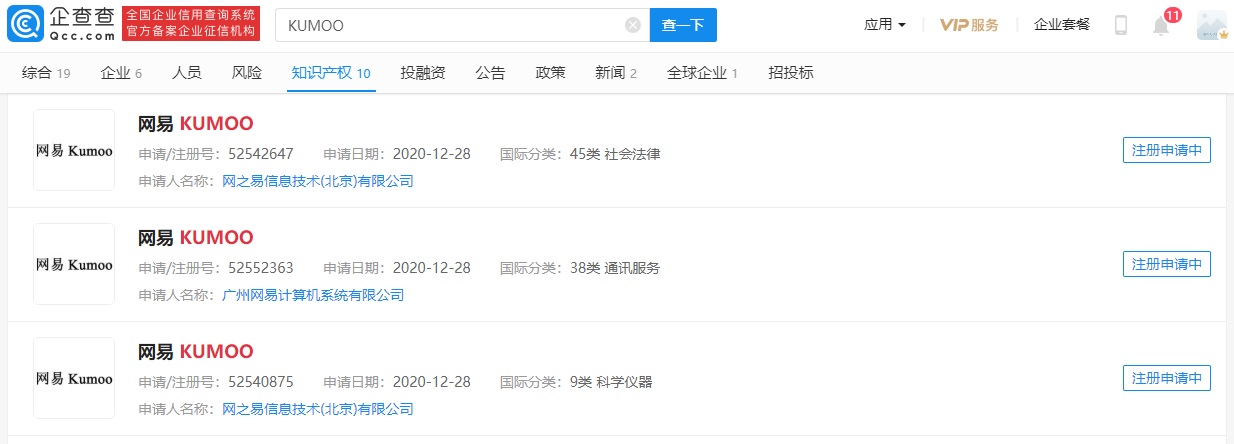Screen dimensions: 1234x444
Task: Select registration number 52540875 text
Action: point(261,382)
